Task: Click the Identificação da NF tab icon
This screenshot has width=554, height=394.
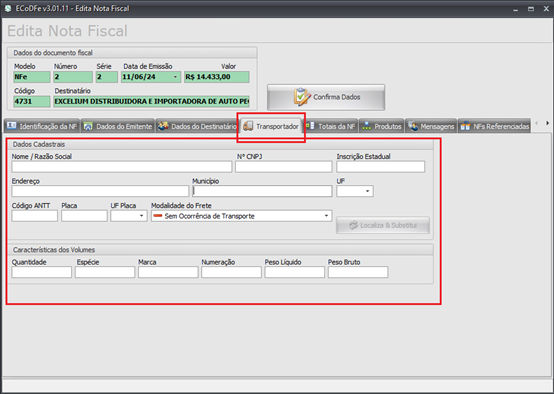Action: click(x=12, y=126)
